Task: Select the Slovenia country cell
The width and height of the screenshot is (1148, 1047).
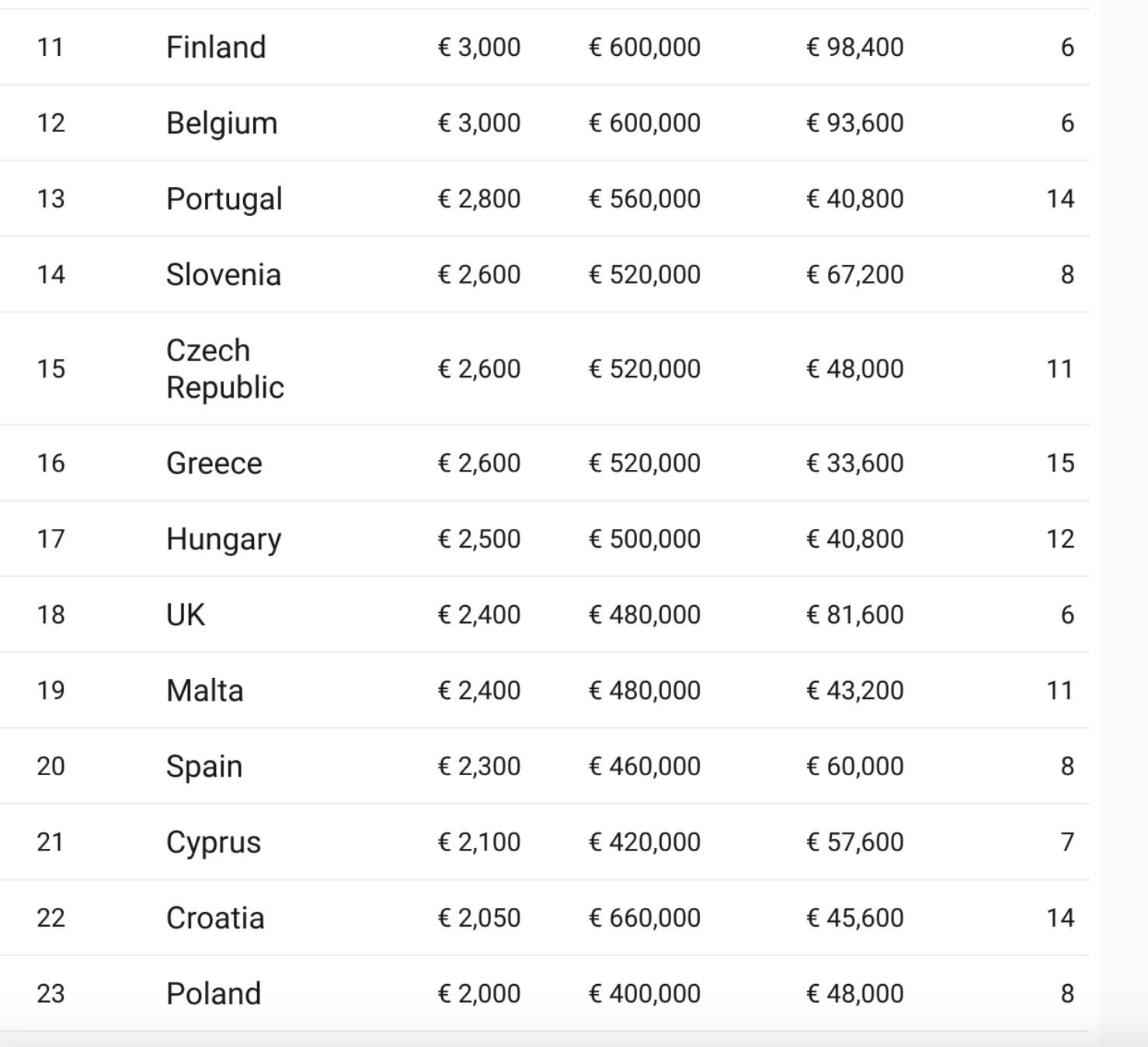Action: 223,275
